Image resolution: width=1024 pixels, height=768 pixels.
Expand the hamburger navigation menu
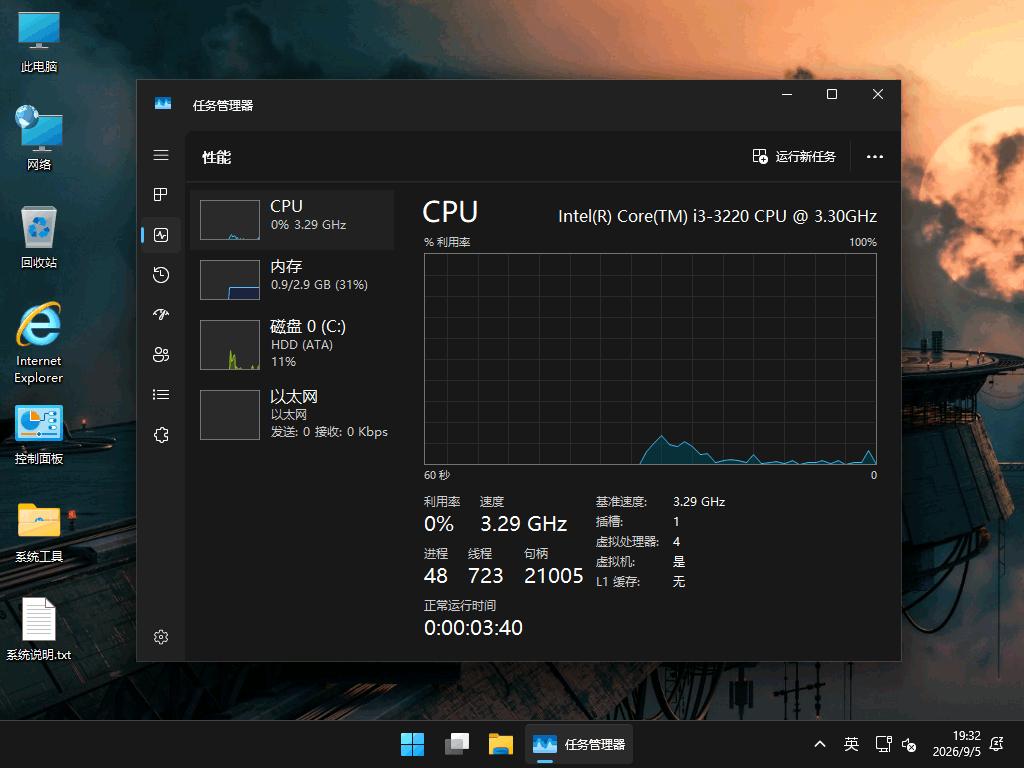pos(161,155)
